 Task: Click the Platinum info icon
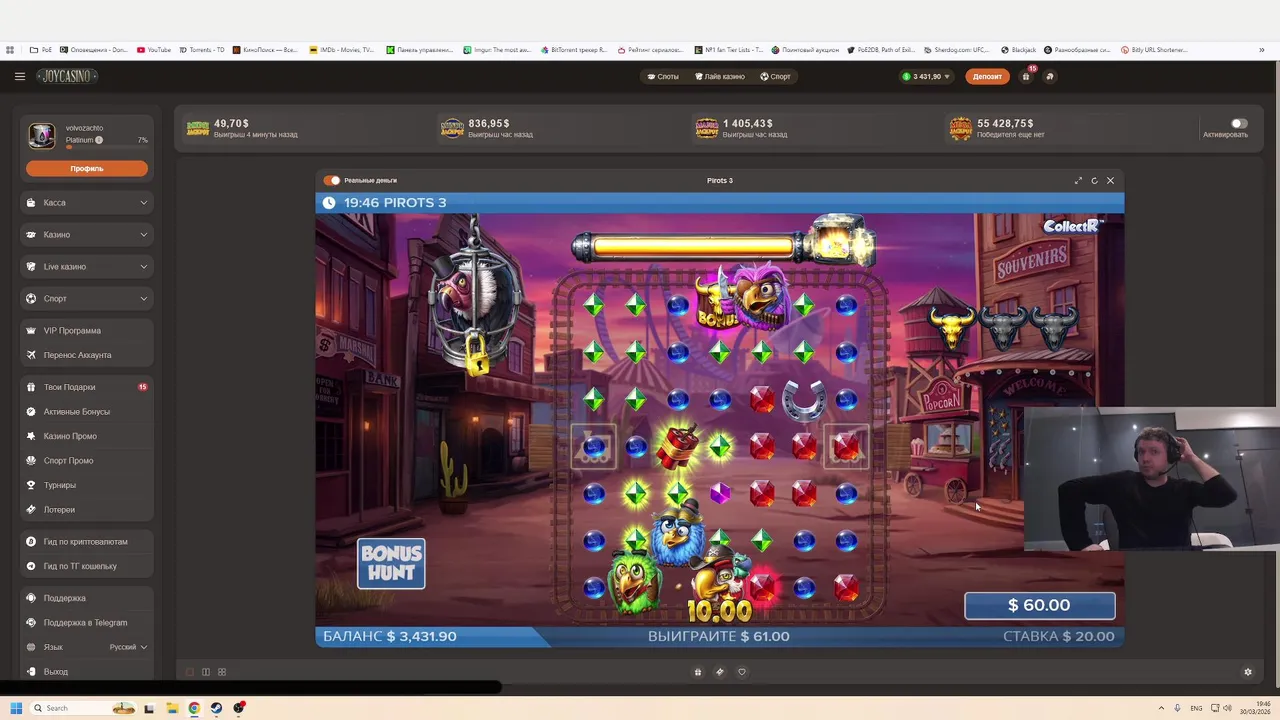point(99,140)
